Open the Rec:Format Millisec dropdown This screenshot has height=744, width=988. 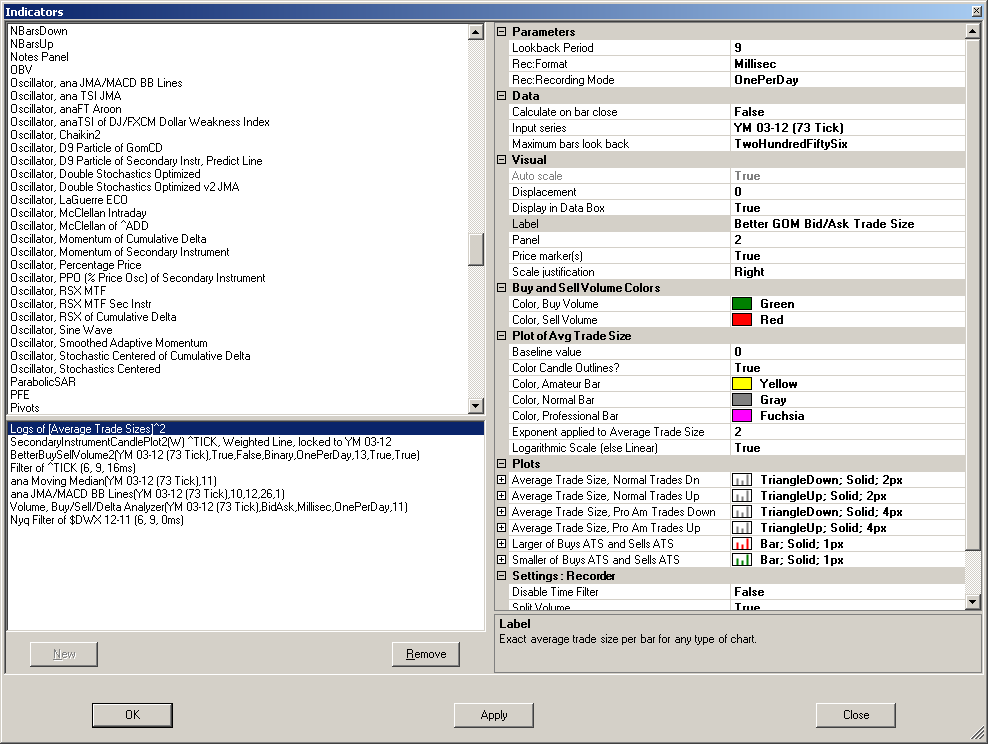[x=847, y=64]
